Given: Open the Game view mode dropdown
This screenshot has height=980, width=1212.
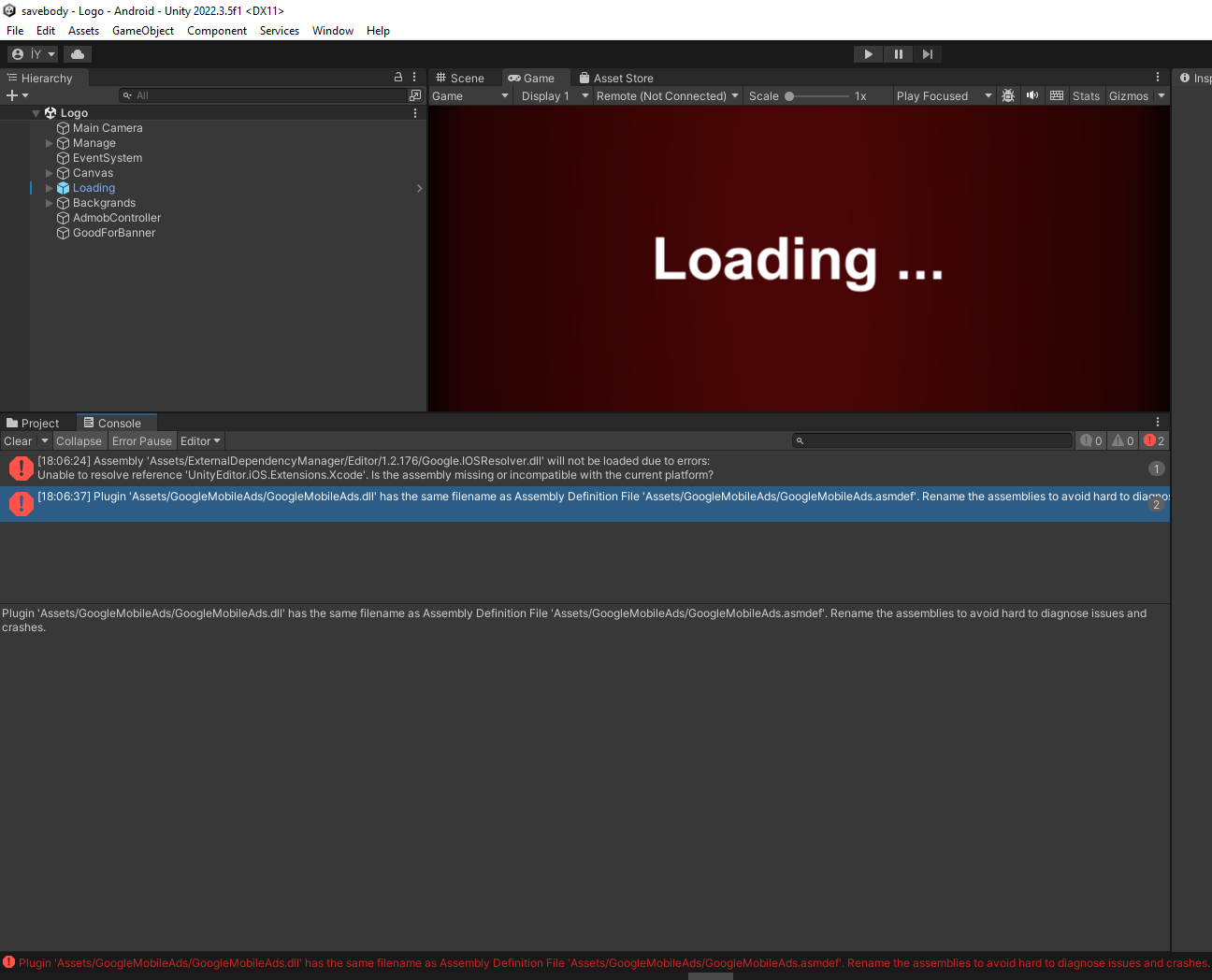Looking at the screenshot, I should [x=470, y=96].
